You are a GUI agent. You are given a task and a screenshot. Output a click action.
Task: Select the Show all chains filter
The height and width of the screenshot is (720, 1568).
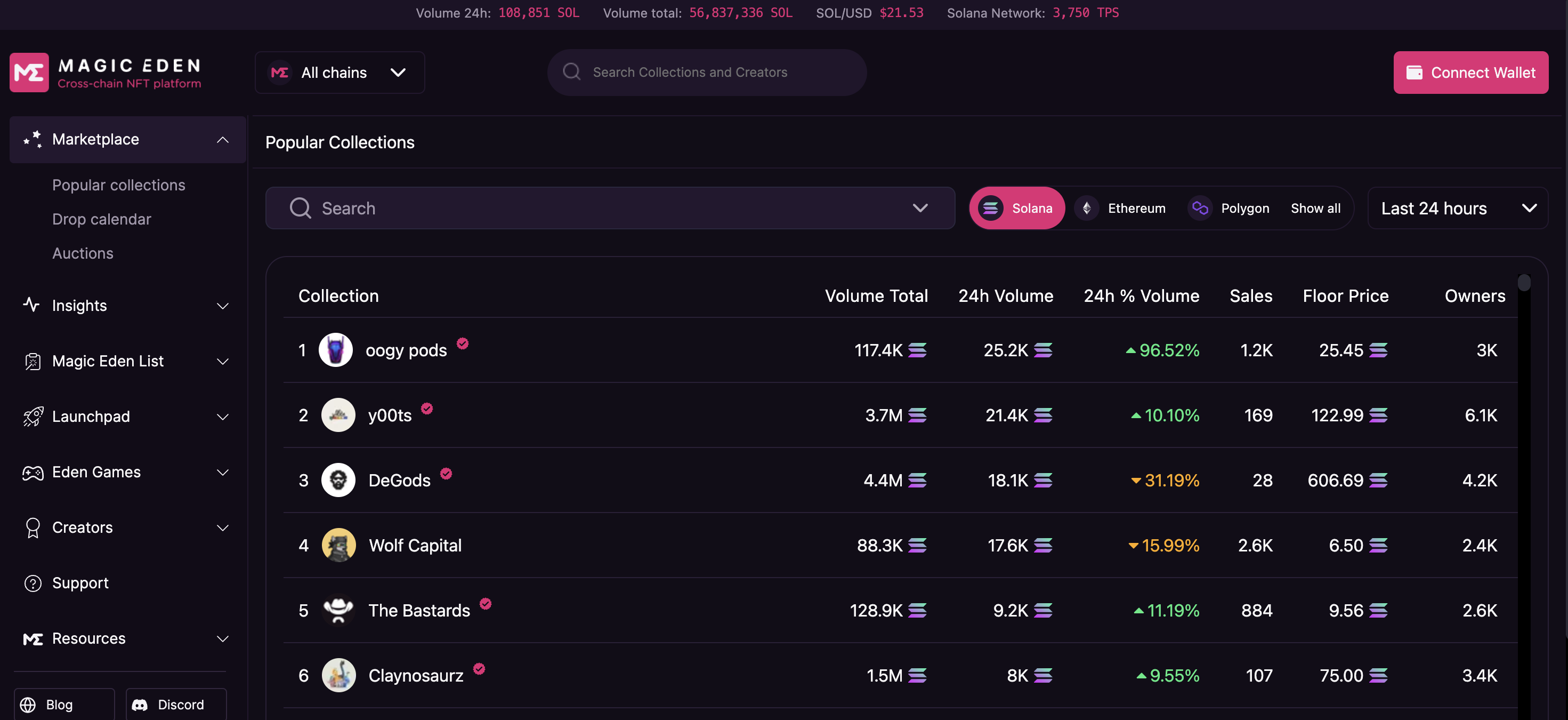[x=1315, y=209]
